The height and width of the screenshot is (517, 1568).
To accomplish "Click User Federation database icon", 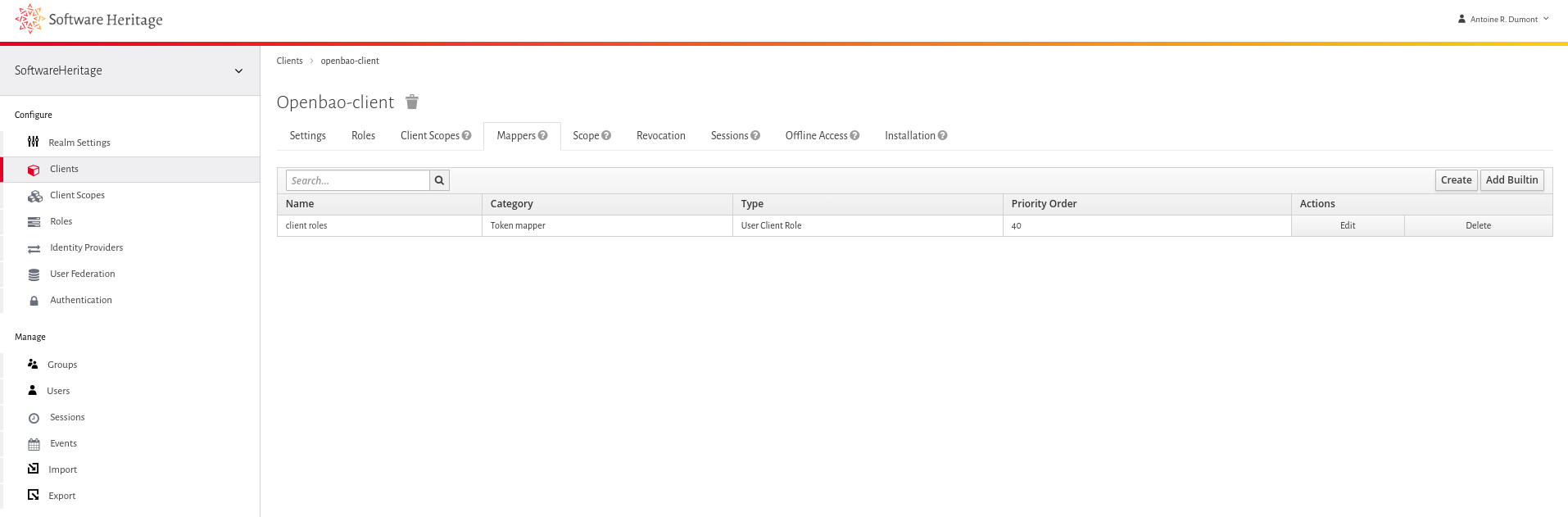I will 34,274.
